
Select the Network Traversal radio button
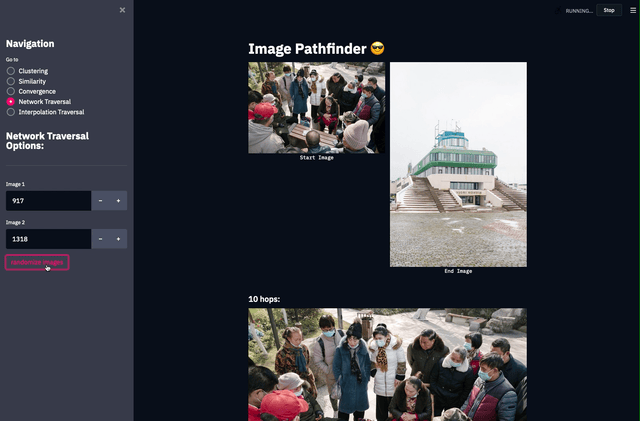[11, 102]
